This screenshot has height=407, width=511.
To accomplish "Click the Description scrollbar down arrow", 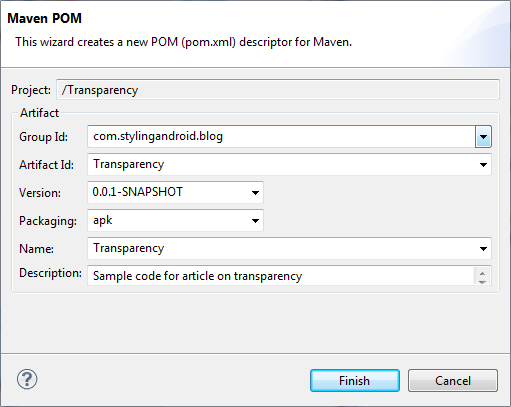I will click(482, 282).
